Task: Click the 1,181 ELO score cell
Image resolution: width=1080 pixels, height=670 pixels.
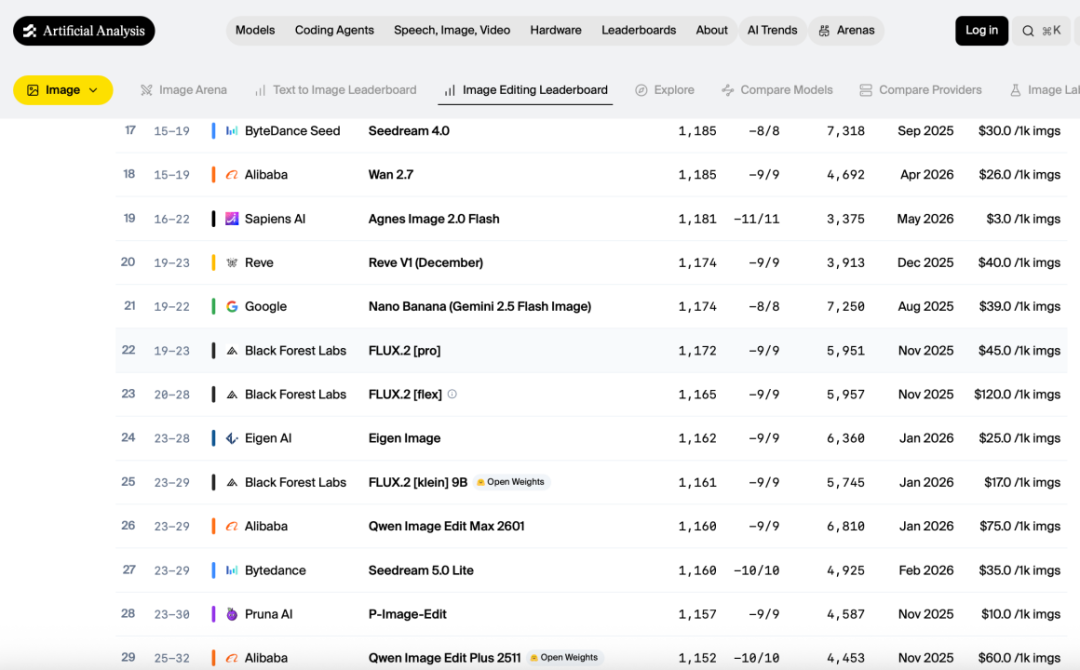Action: (x=697, y=219)
